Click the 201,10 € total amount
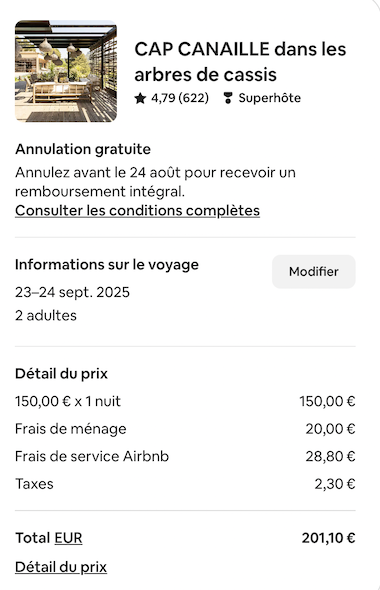This screenshot has width=380, height=590. tap(328, 538)
